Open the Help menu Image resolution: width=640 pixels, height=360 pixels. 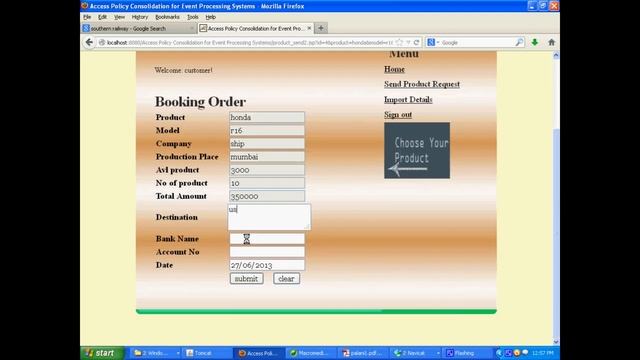click(x=211, y=17)
